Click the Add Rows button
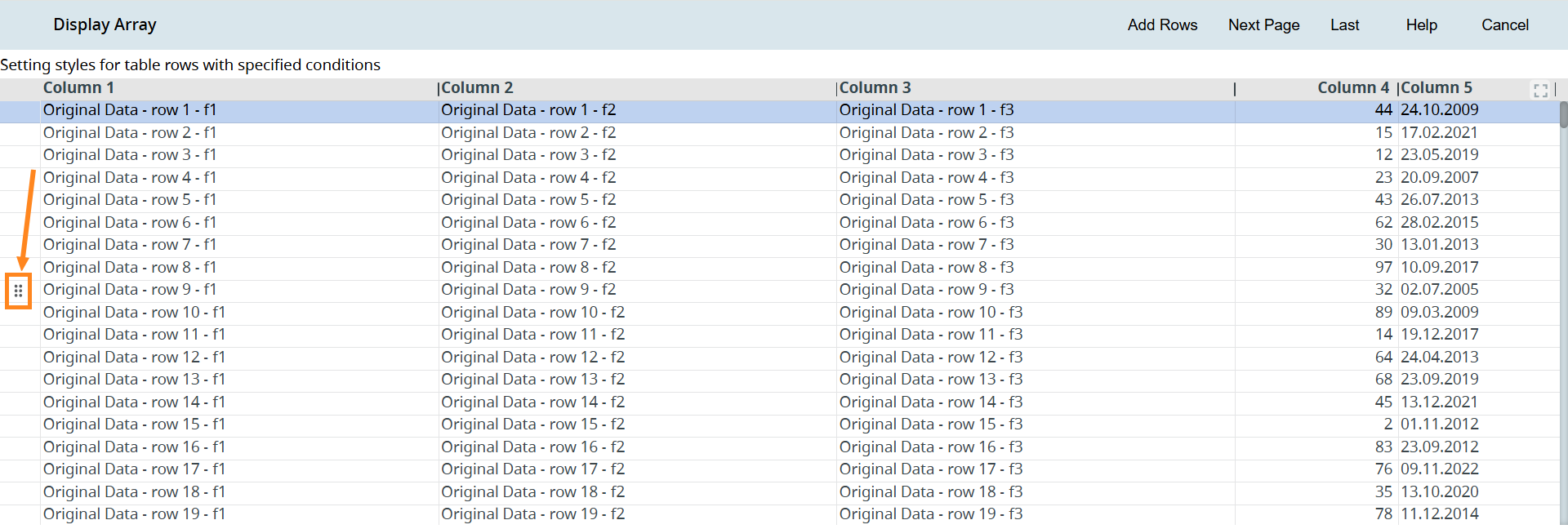The height and width of the screenshot is (529, 1568). pyautogui.click(x=1161, y=25)
